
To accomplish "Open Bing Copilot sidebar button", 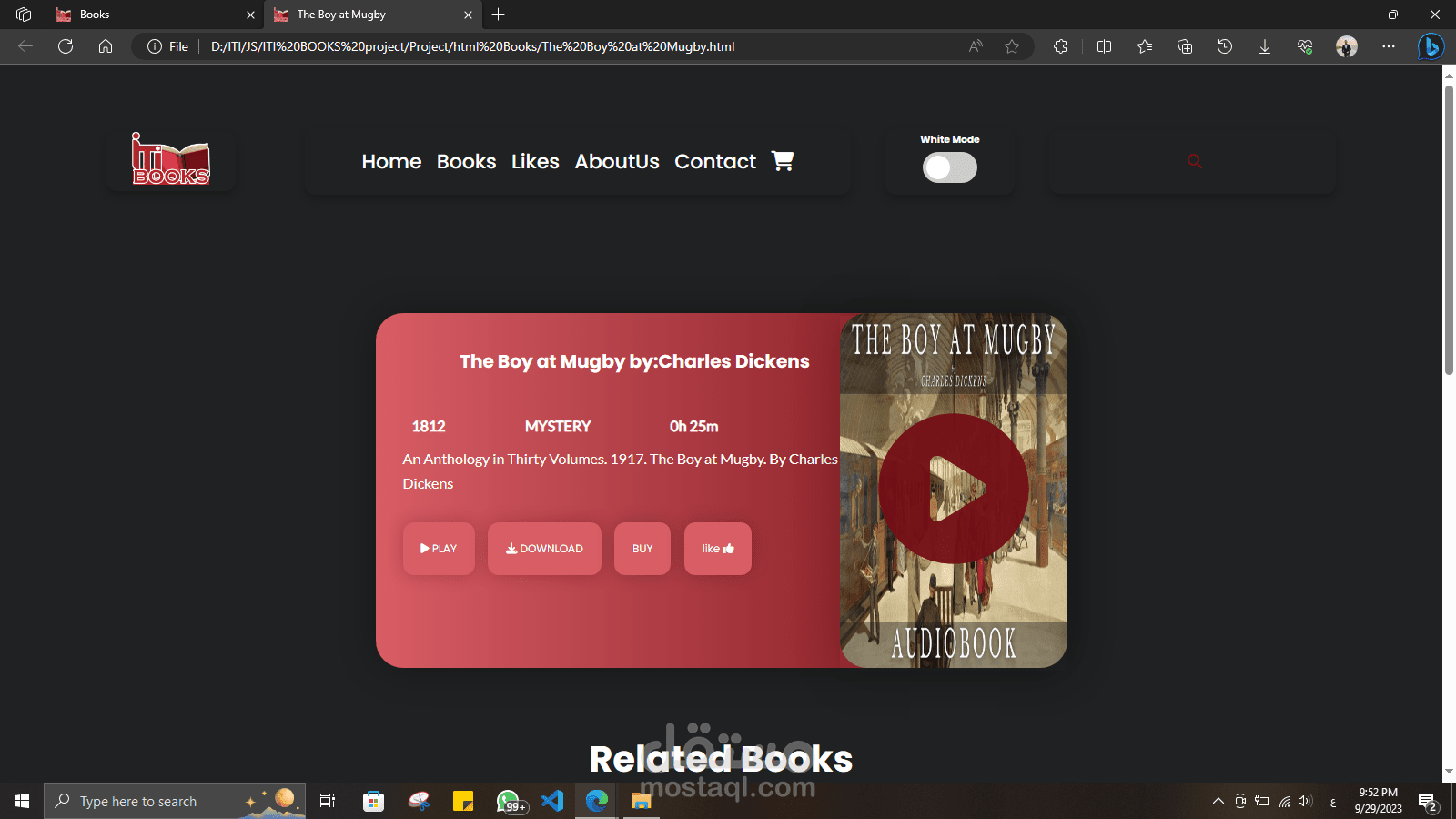I will pyautogui.click(x=1431, y=46).
